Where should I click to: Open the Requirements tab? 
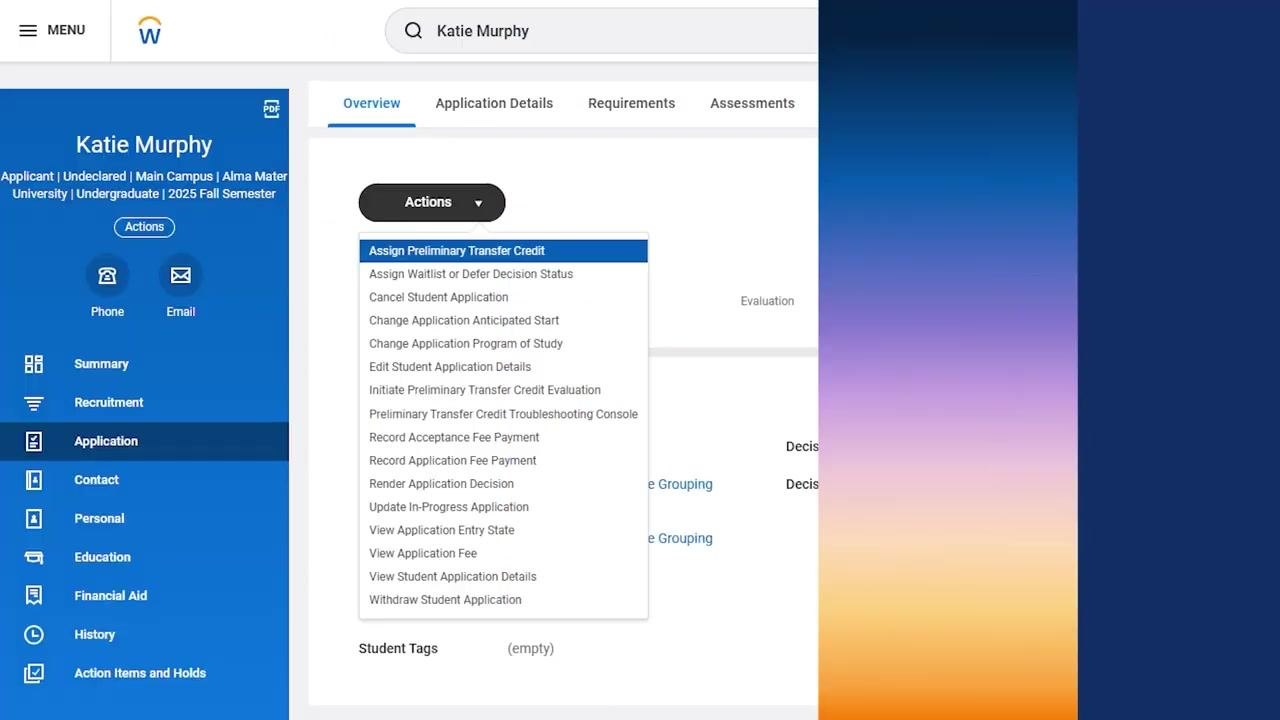(631, 103)
